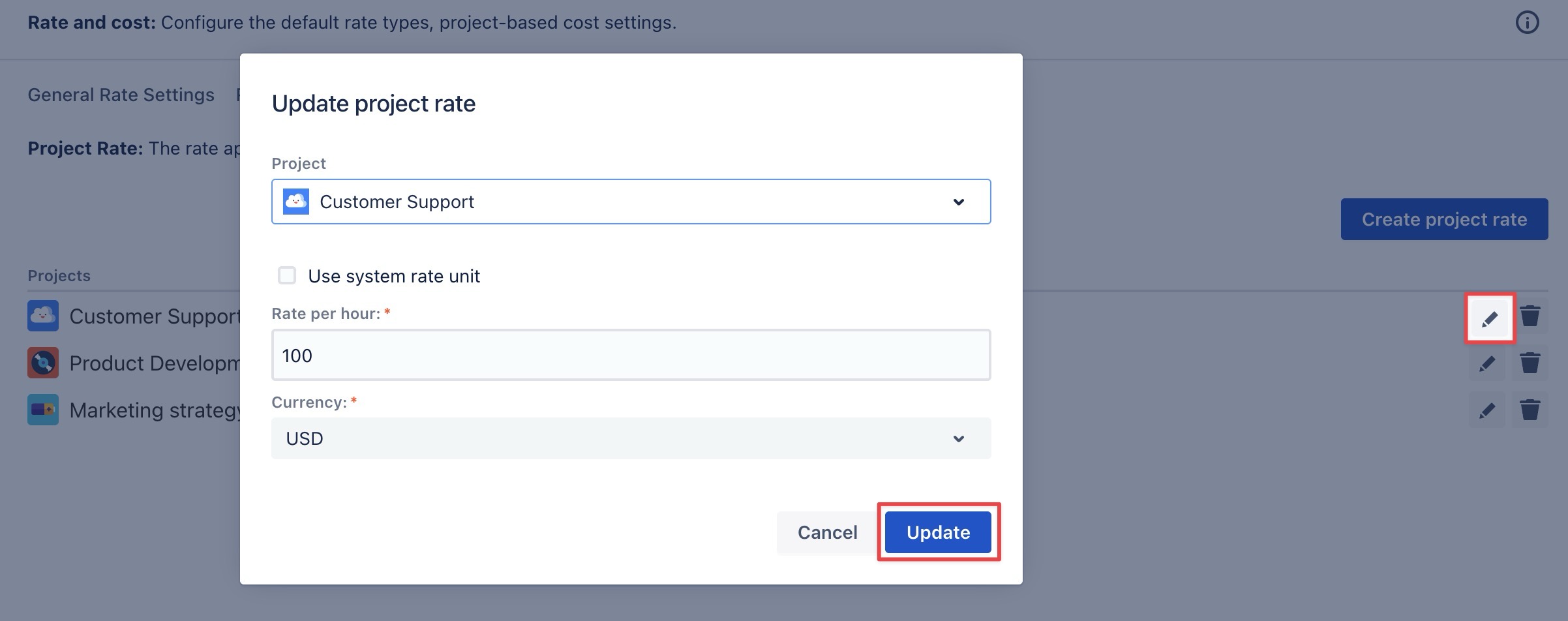The image size is (1568, 621).
Task: Cancel the update project rate dialog
Action: (x=826, y=532)
